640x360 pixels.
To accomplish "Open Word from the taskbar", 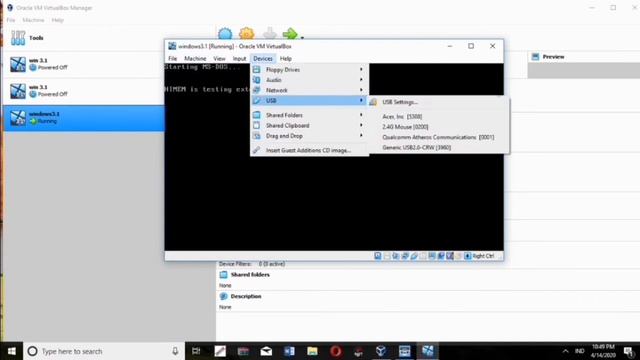I will tap(289, 351).
